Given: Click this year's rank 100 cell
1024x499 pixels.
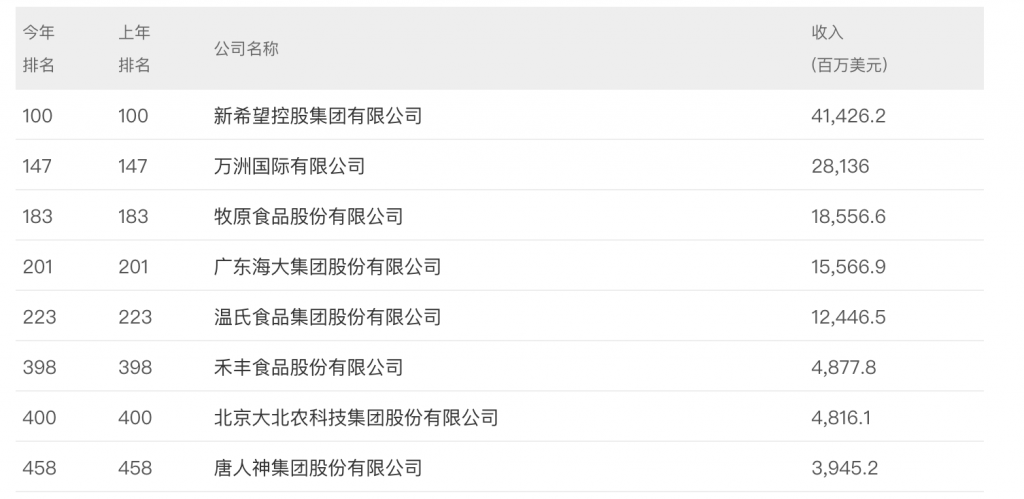Looking at the screenshot, I should (37, 116).
